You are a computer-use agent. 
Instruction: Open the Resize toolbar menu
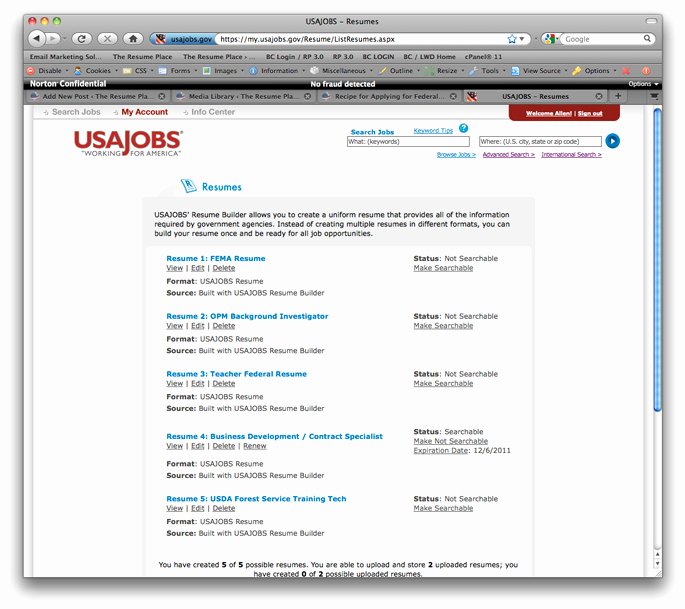coord(445,70)
